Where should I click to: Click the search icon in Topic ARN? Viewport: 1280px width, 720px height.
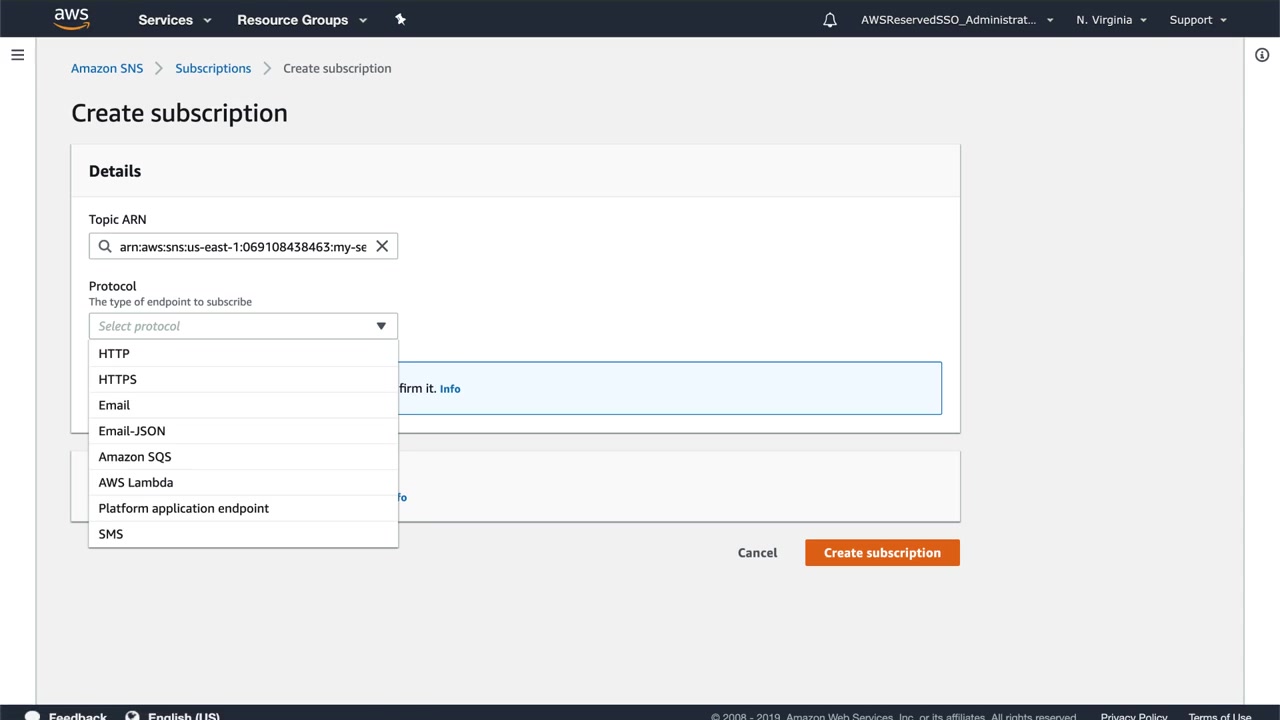pos(105,246)
